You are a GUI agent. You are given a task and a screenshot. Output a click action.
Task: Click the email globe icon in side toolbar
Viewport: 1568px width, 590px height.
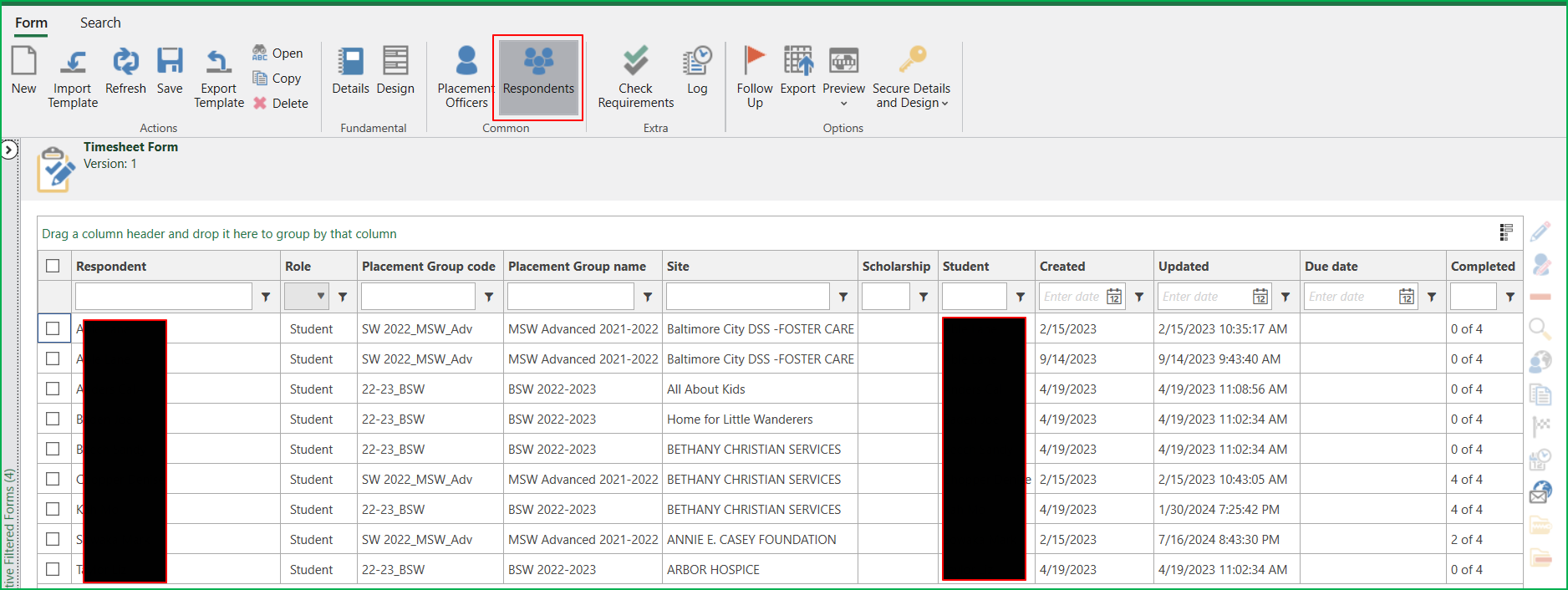tap(1540, 492)
